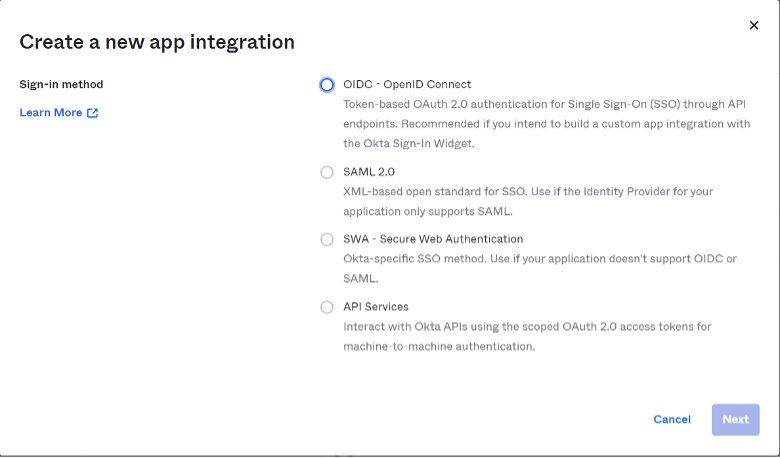
Task: Open the Learn More link
Action: click(x=51, y=113)
